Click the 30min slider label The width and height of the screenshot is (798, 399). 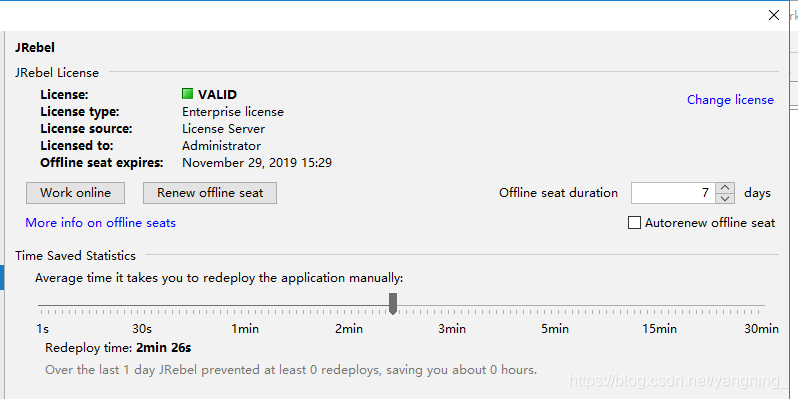coord(761,329)
